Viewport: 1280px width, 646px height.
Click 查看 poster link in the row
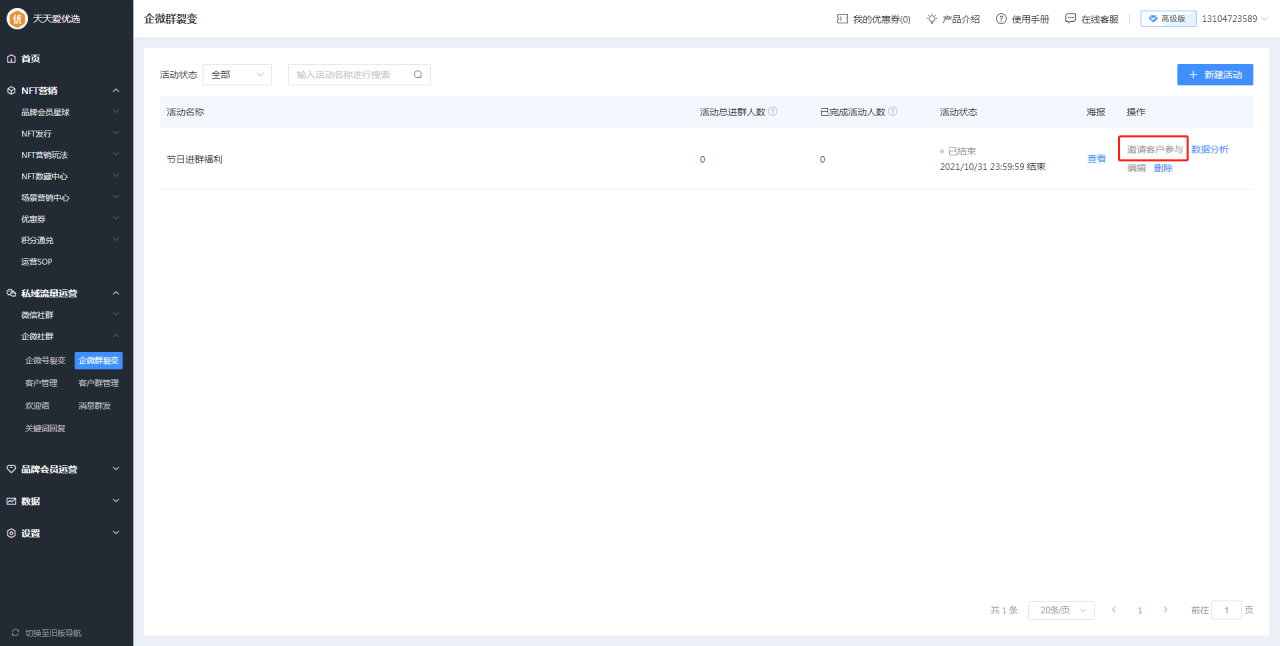click(x=1097, y=159)
